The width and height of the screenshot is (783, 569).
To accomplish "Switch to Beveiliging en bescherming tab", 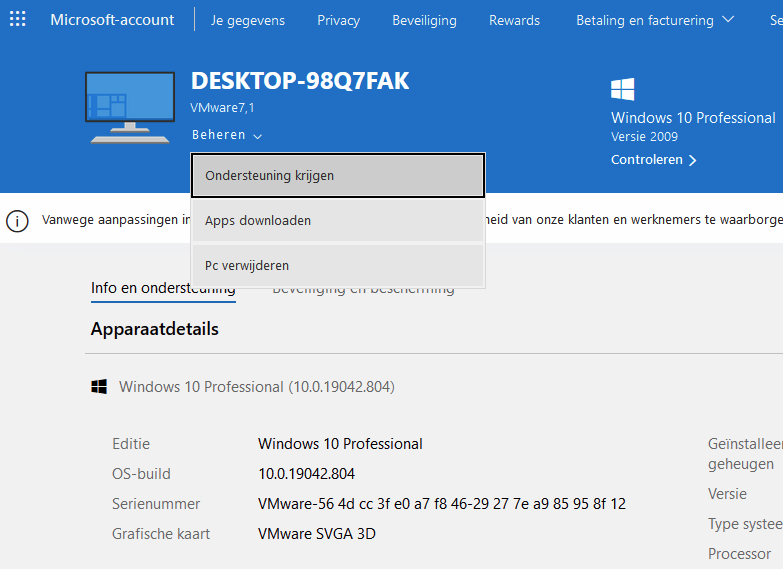I will (x=363, y=291).
